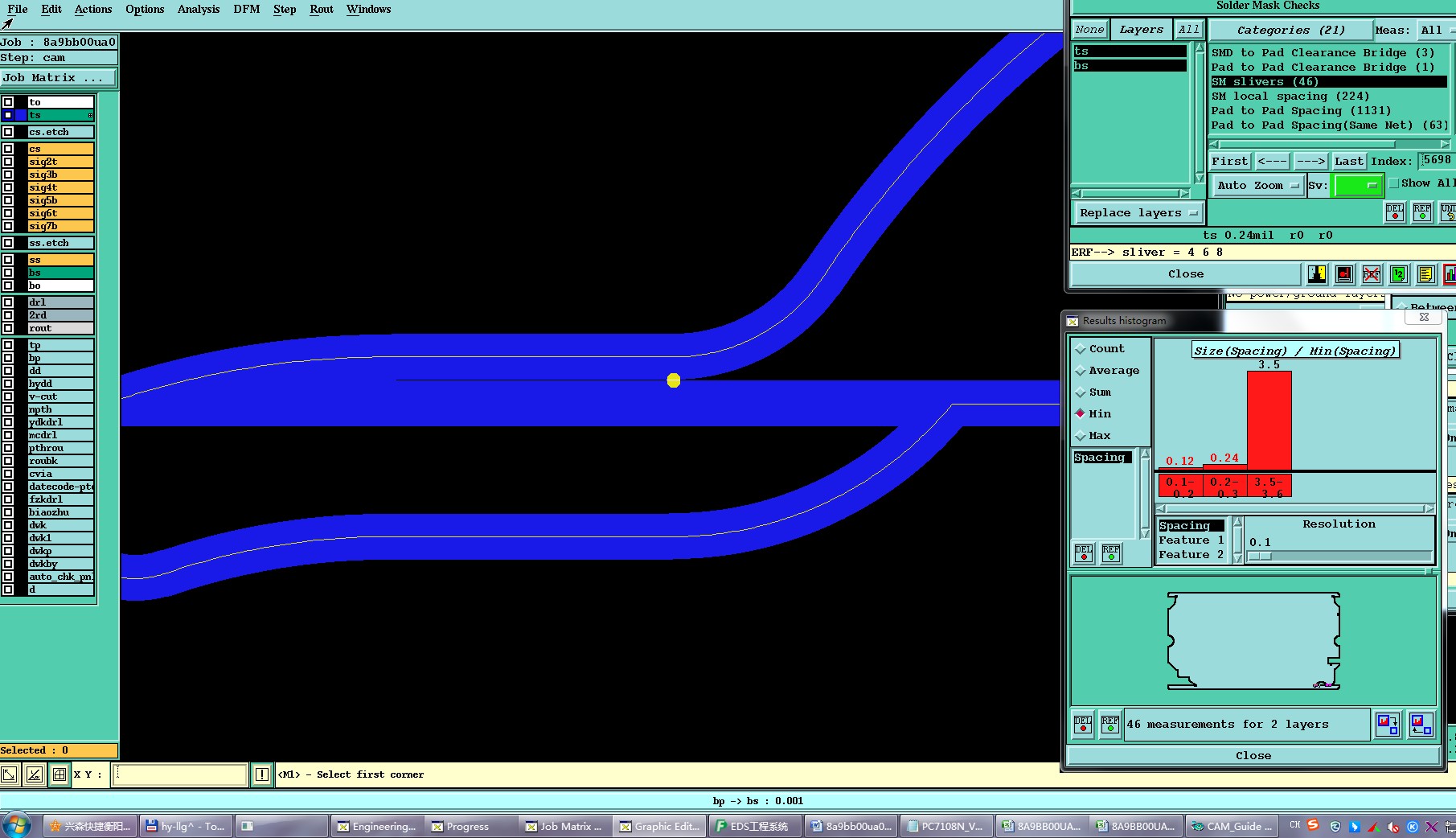Select Max radio option

[x=1081, y=436]
